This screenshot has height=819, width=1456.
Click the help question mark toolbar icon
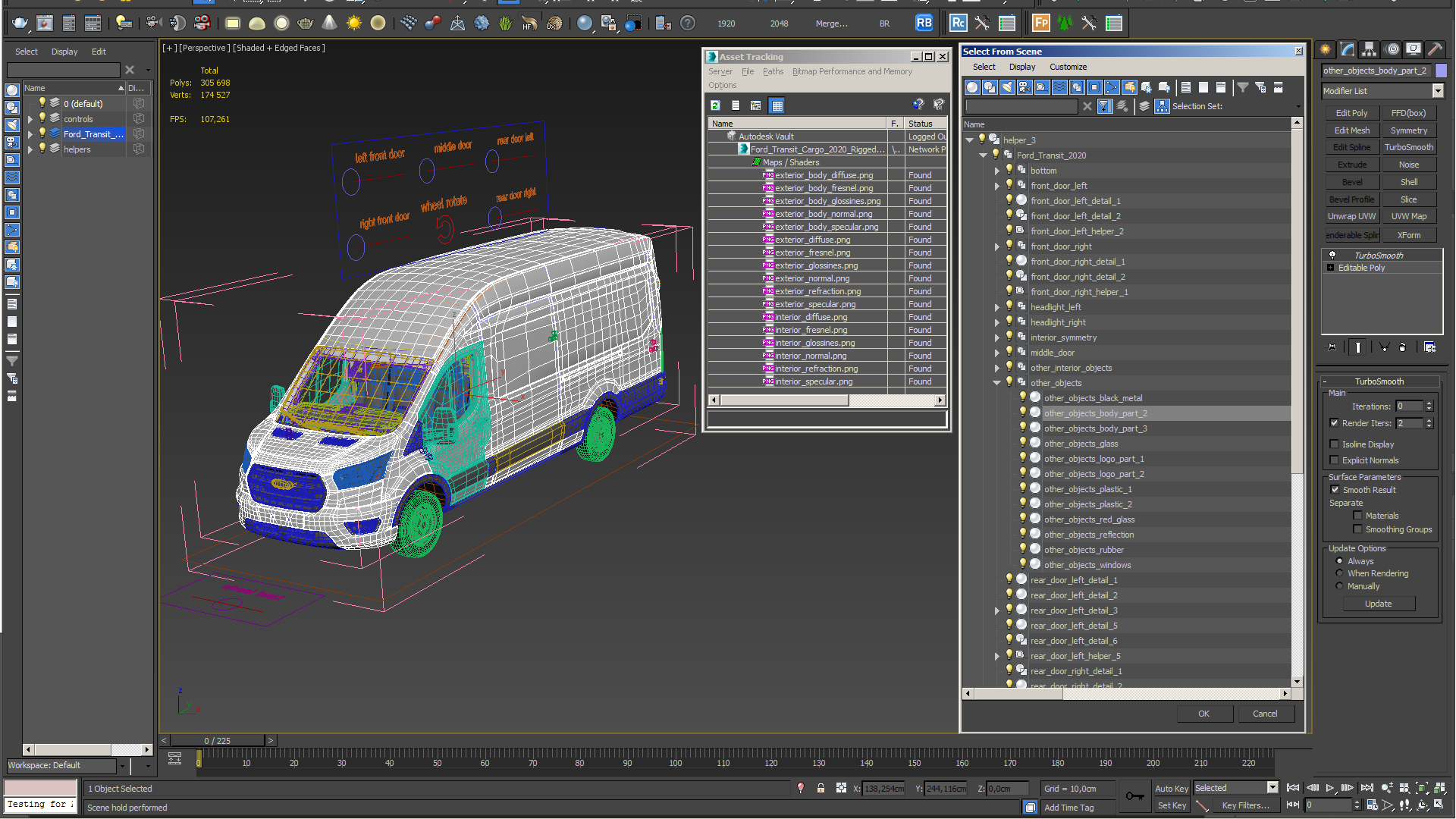tap(687, 24)
